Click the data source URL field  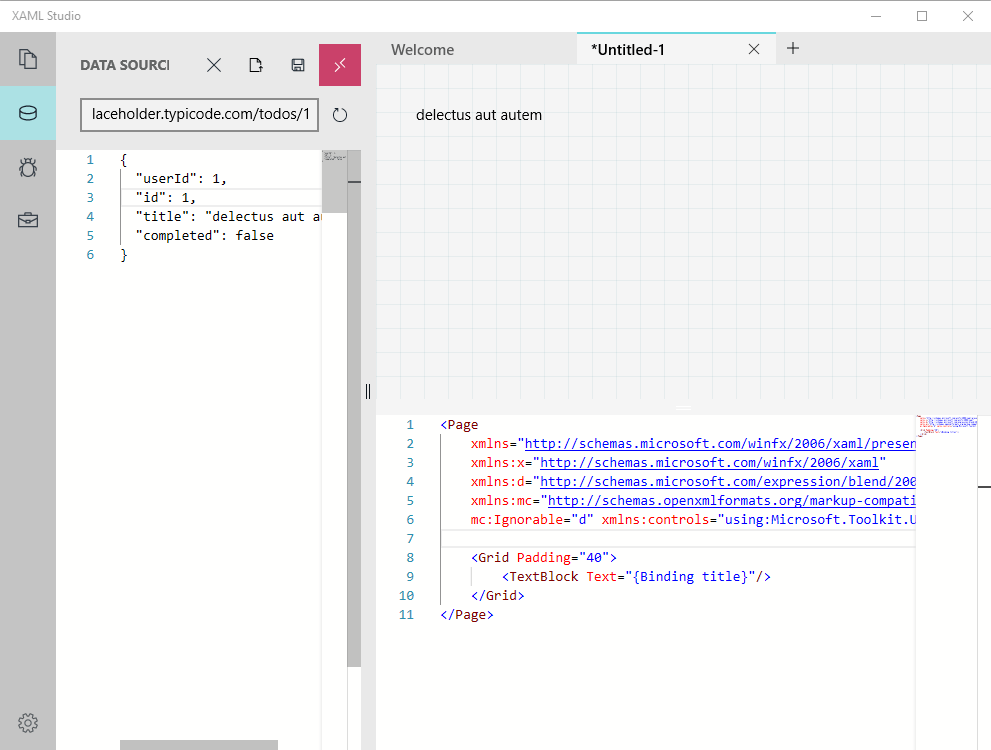tap(199, 115)
